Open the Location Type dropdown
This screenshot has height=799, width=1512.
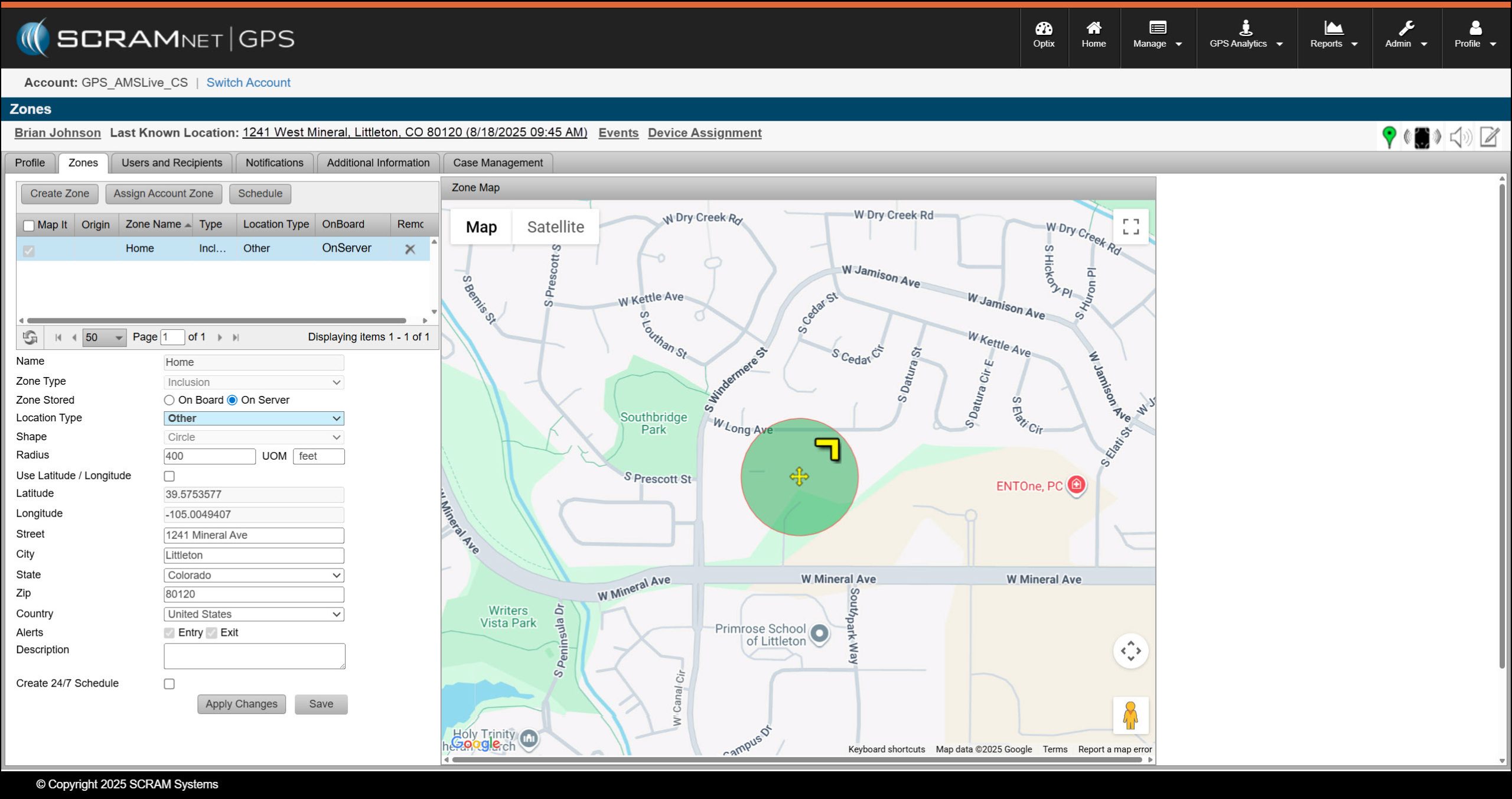[254, 418]
